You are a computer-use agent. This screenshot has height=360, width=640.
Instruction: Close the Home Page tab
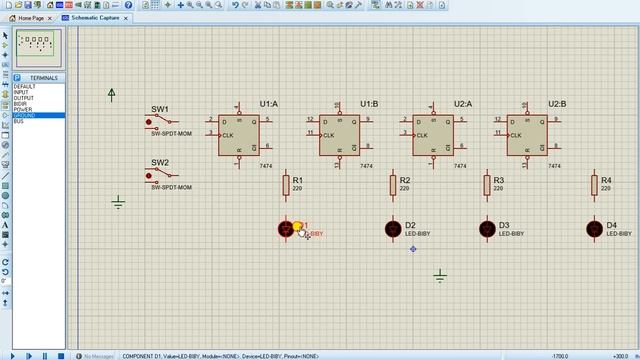(50, 18)
